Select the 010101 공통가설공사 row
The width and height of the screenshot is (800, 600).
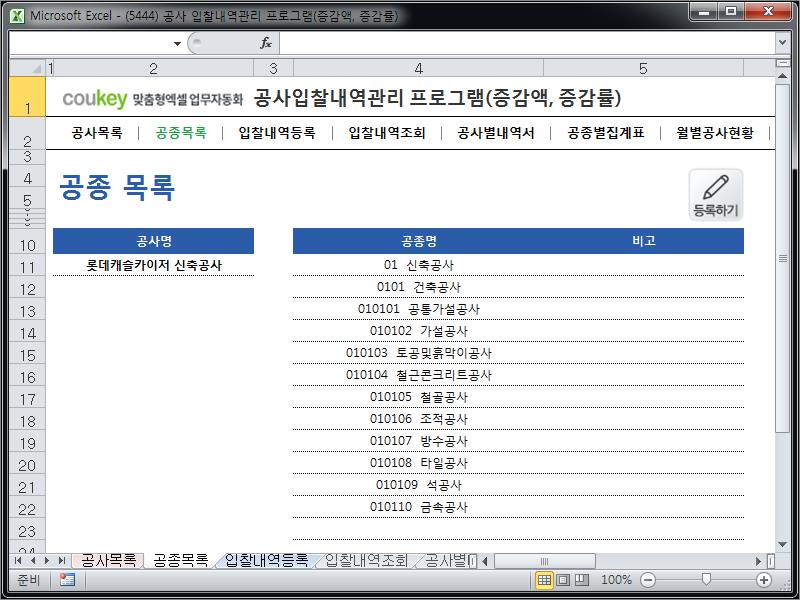(518, 309)
